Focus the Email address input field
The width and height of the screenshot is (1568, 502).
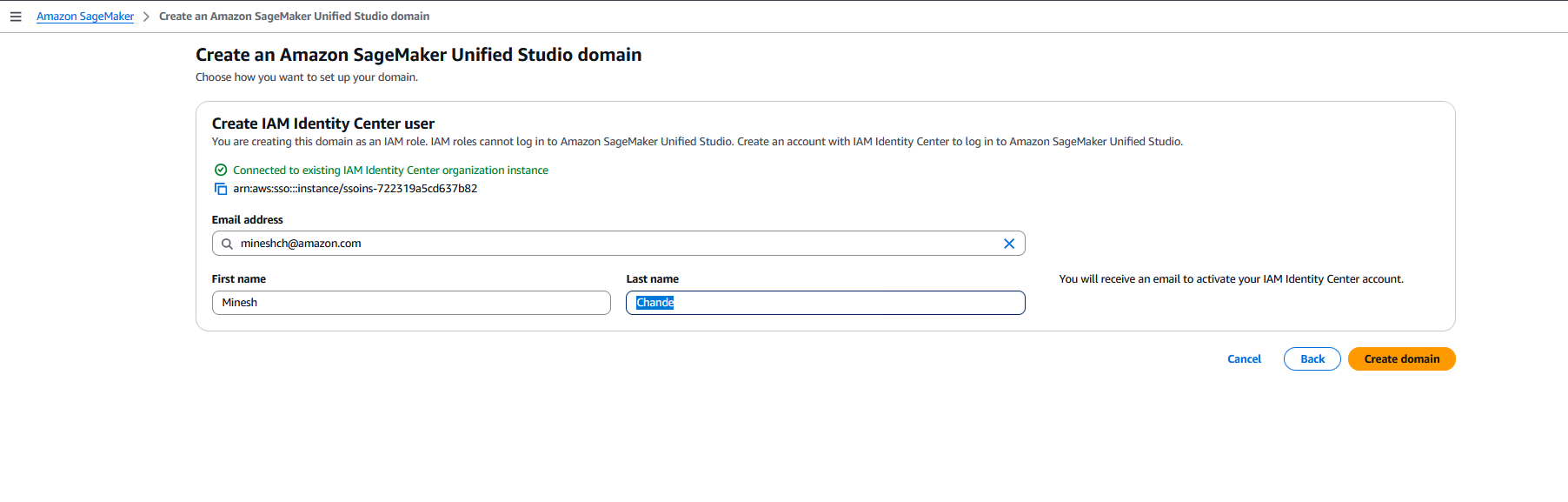(x=618, y=244)
